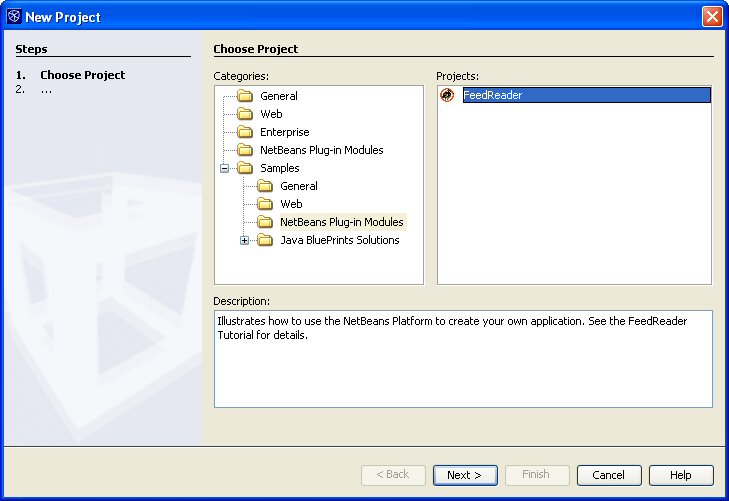
Task: Select the Samples category label
Action: click(279, 168)
